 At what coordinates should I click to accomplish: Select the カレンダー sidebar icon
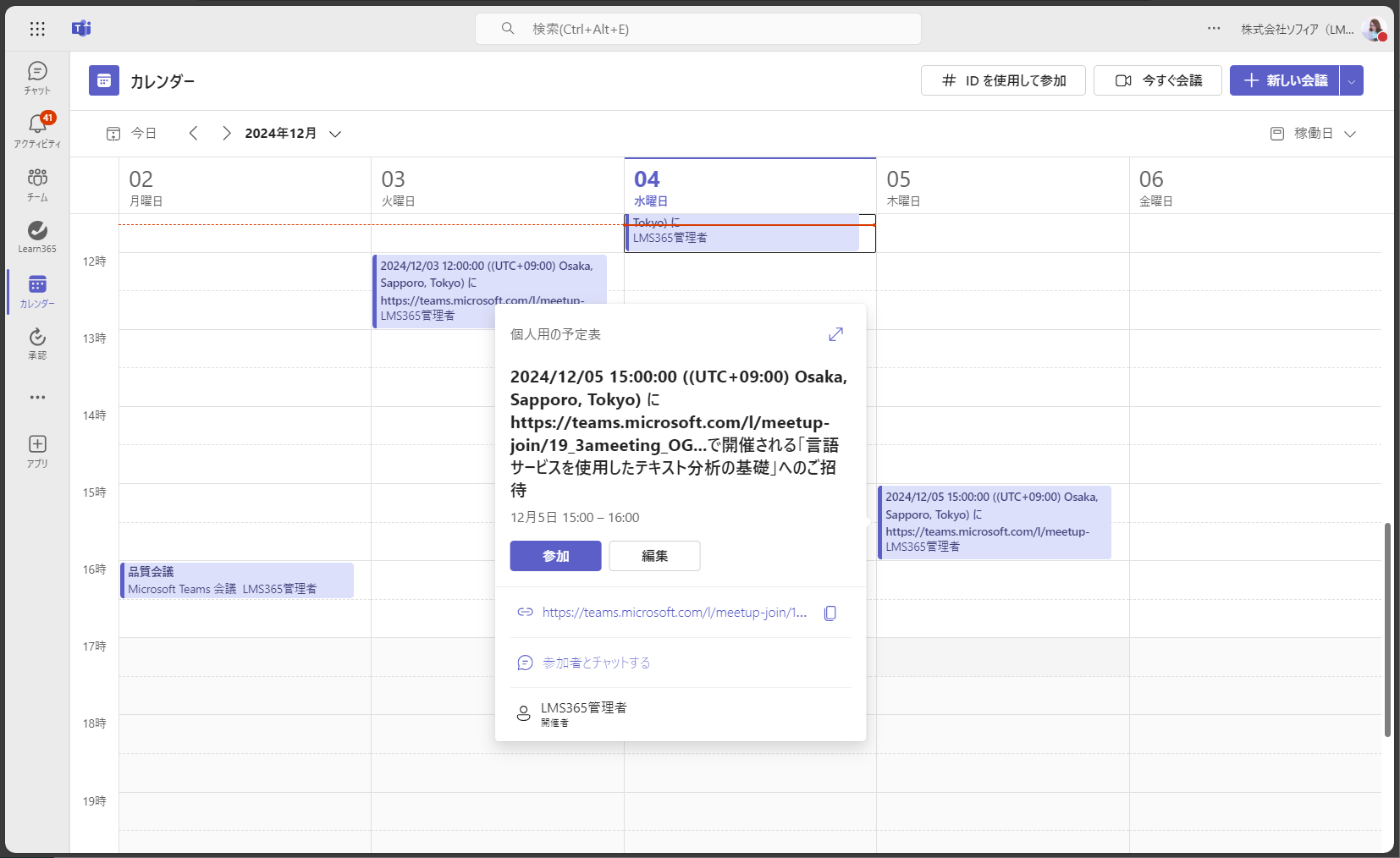click(x=37, y=291)
